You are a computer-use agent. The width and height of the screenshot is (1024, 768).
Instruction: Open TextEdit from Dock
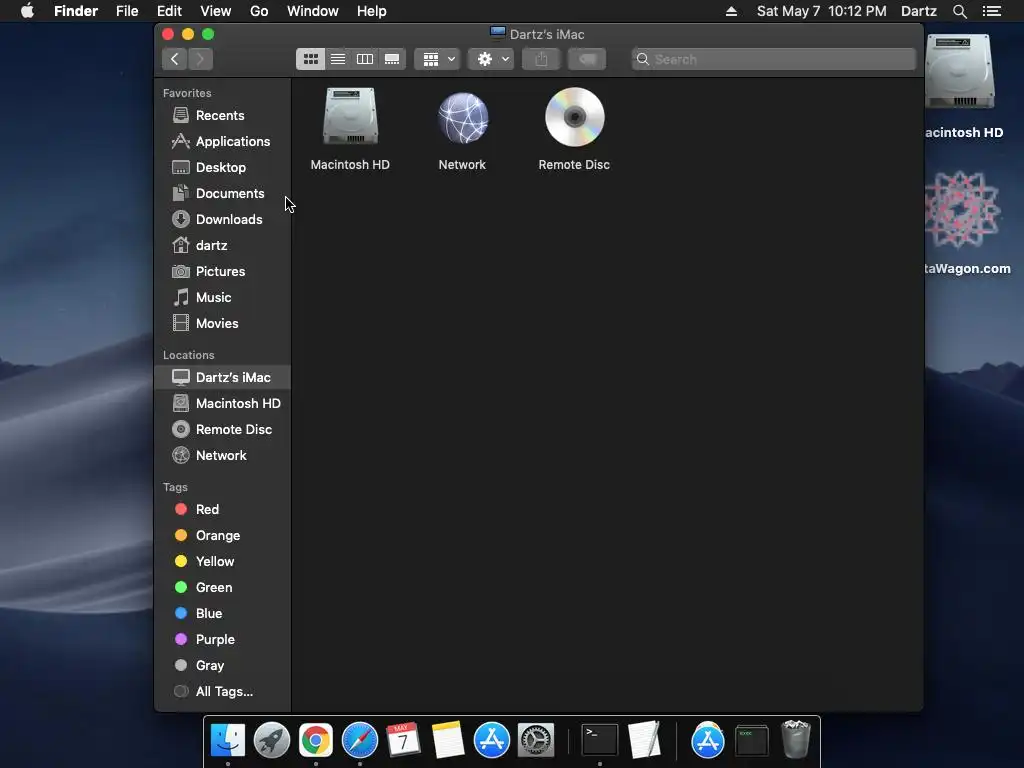pyautogui.click(x=644, y=741)
